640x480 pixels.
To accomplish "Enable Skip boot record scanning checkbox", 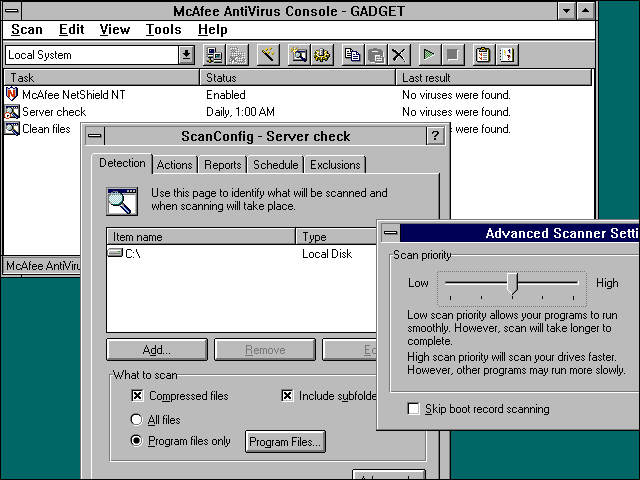I will 413,409.
